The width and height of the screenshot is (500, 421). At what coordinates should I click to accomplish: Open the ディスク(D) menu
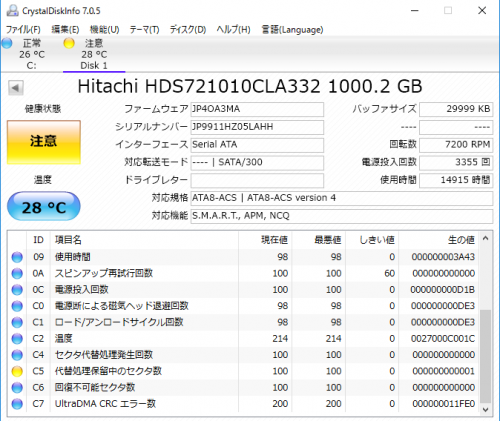[x=188, y=30]
